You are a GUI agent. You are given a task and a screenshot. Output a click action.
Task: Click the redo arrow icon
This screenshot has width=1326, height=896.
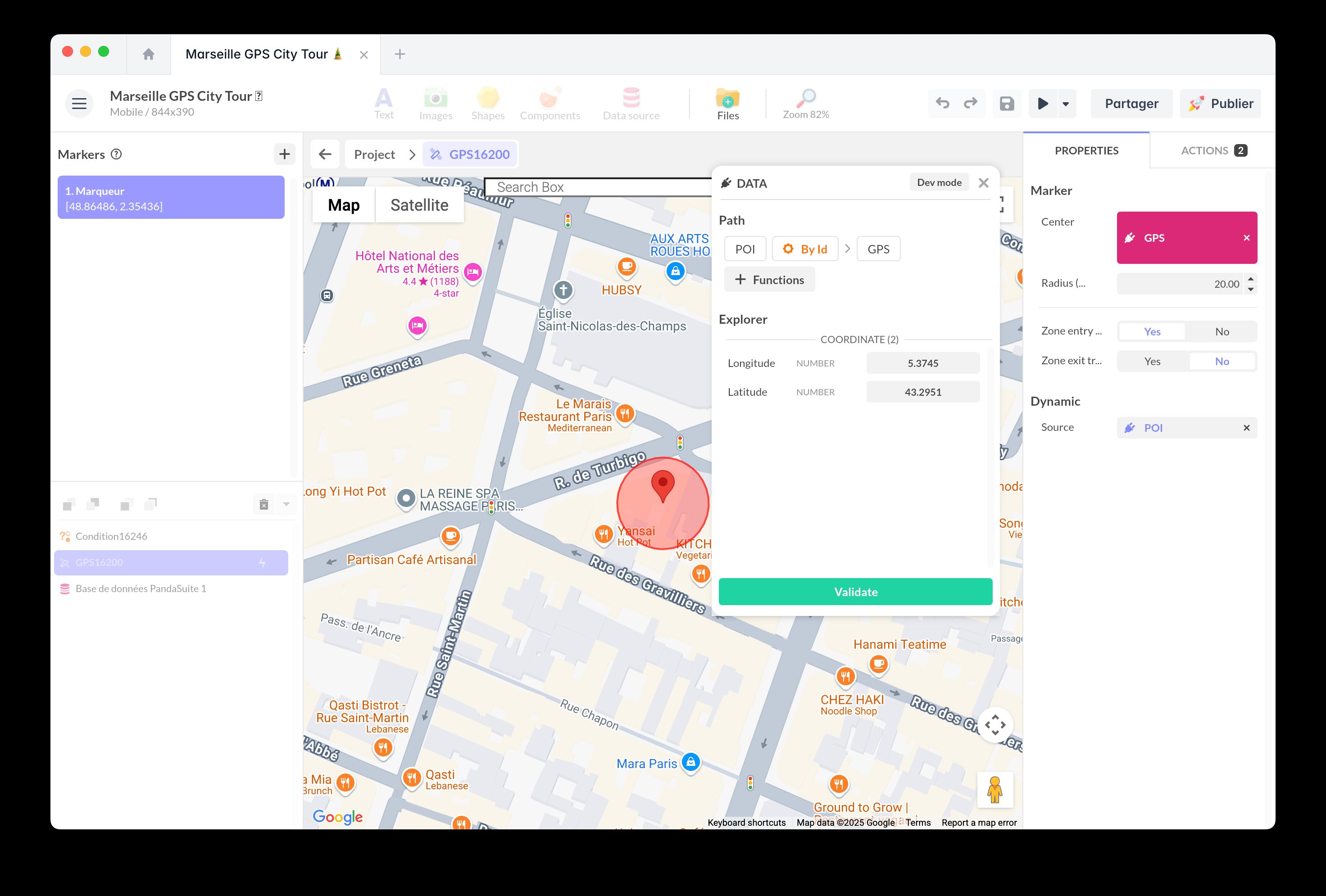(970, 103)
